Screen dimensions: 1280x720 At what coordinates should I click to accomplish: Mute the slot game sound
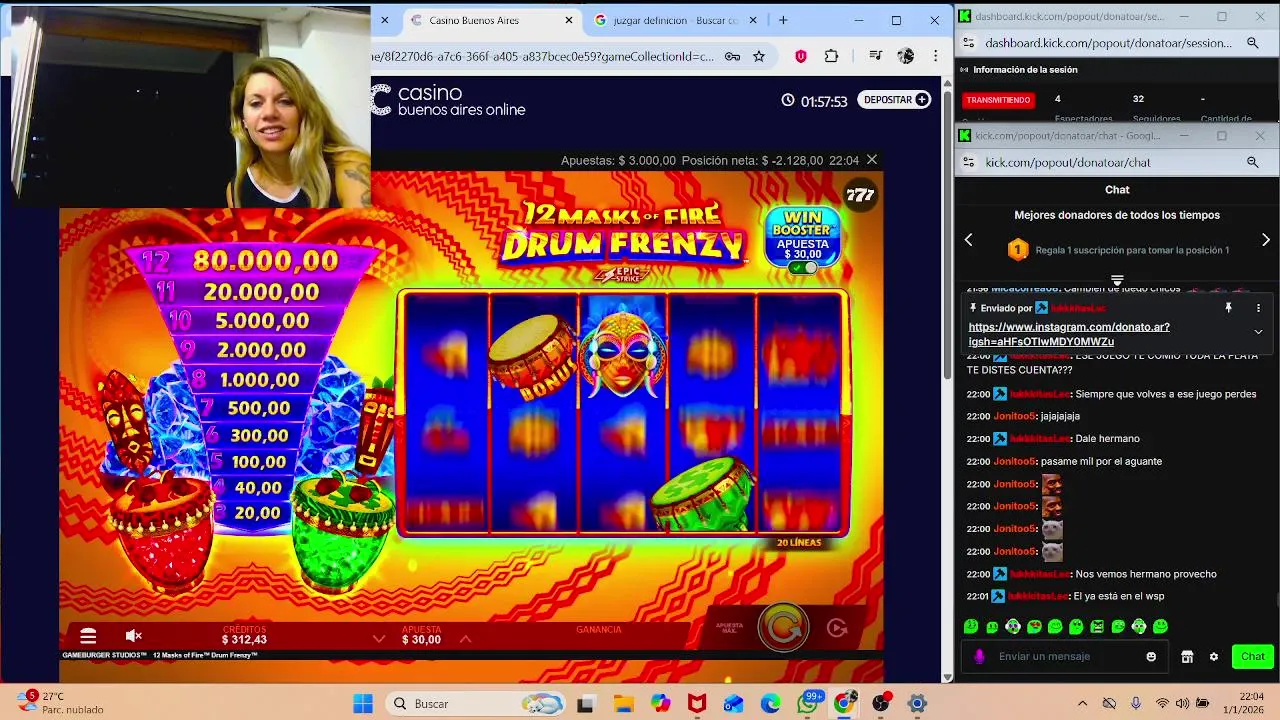(x=134, y=636)
